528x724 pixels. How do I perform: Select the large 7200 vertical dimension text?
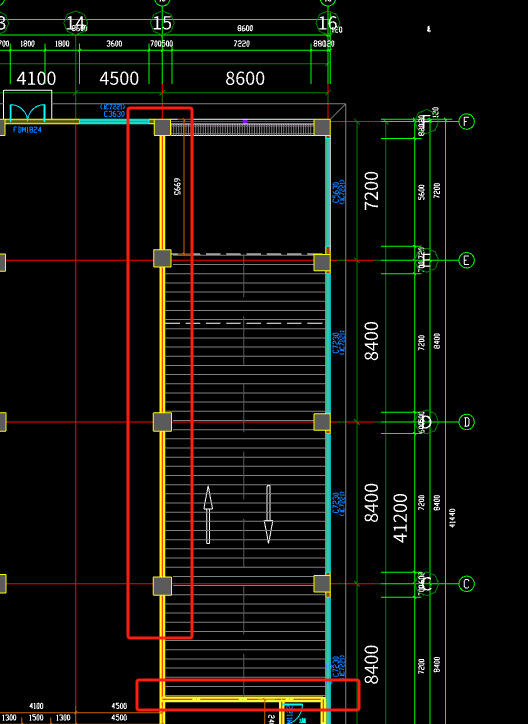372,190
